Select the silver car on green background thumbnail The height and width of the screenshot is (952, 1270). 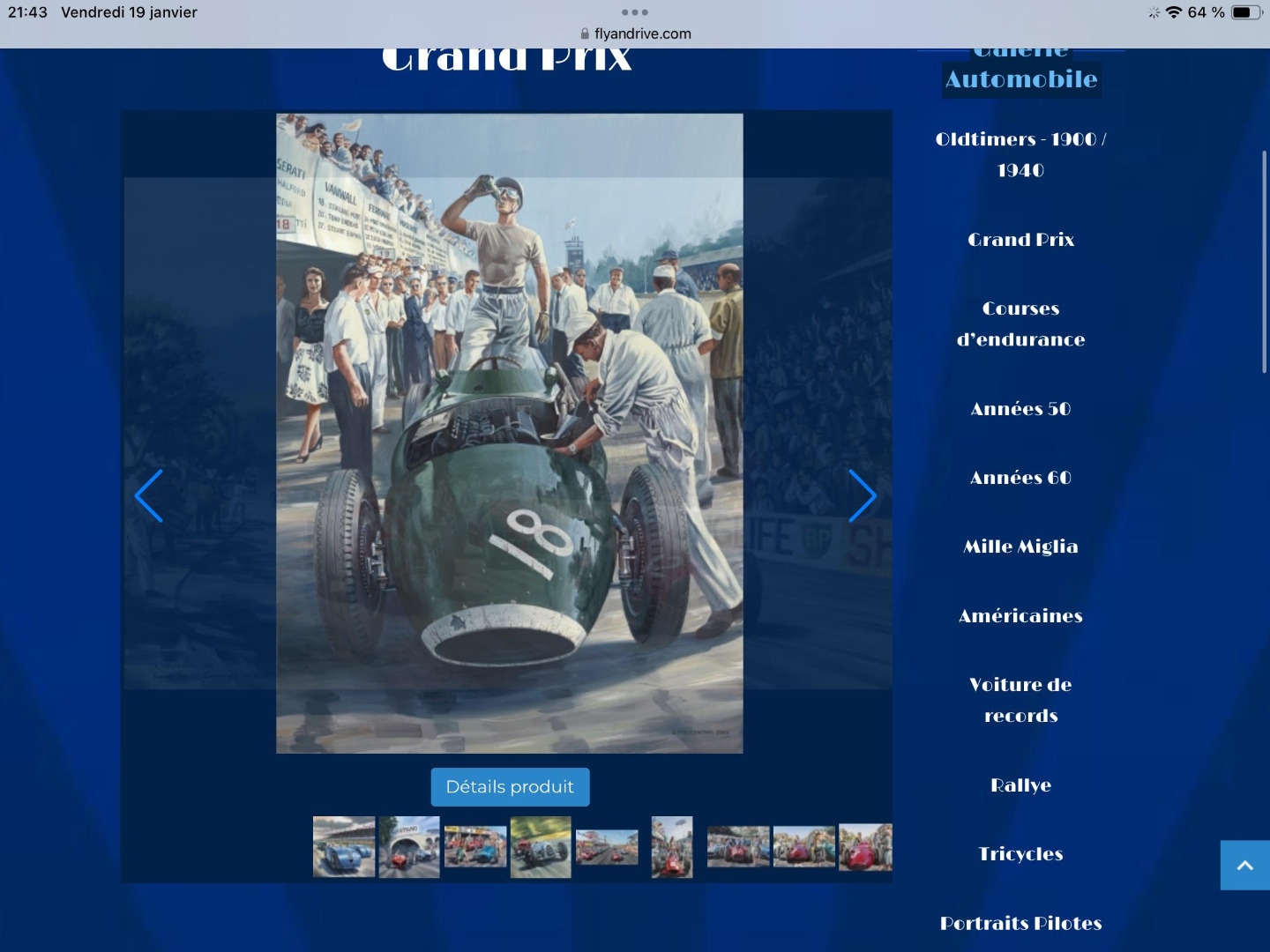point(541,847)
